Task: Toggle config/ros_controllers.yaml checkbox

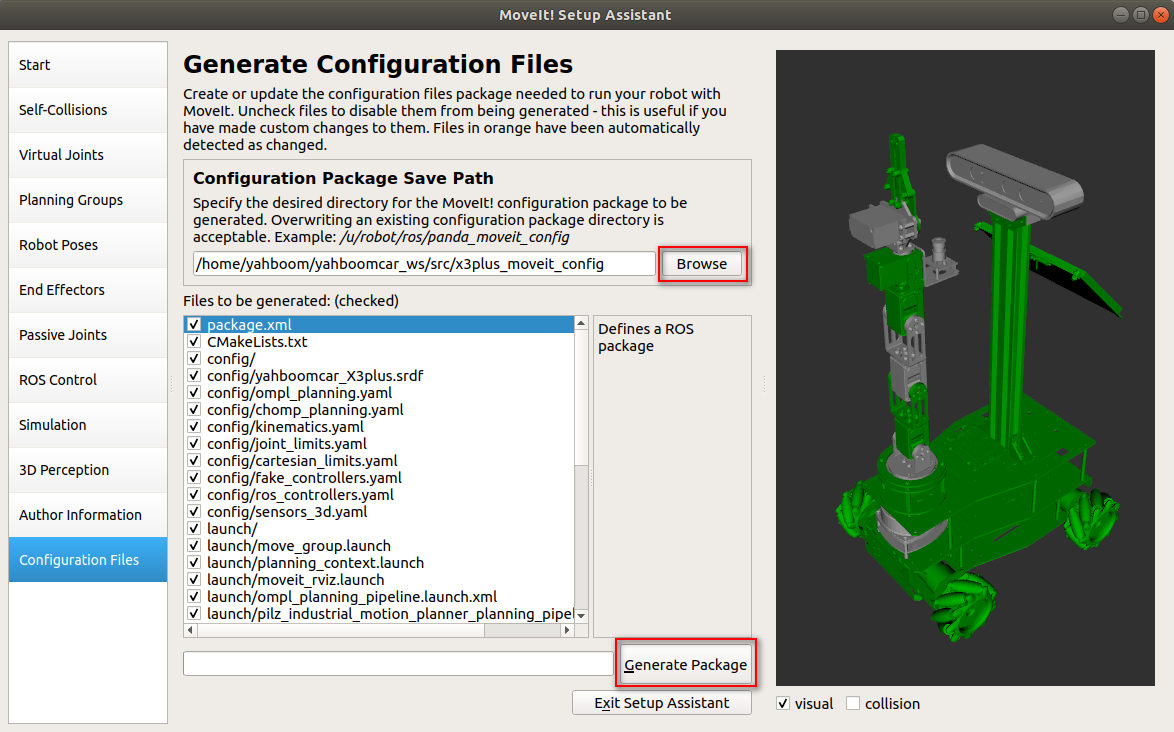Action: (x=194, y=495)
